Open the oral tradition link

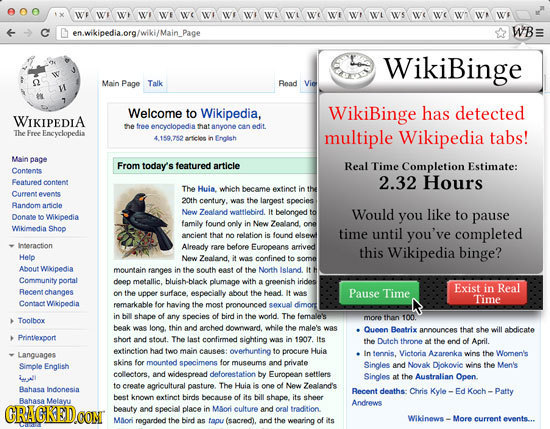click(x=297, y=409)
